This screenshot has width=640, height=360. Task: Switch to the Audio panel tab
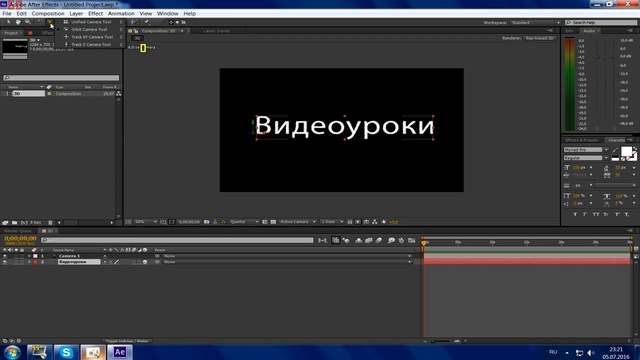point(589,31)
